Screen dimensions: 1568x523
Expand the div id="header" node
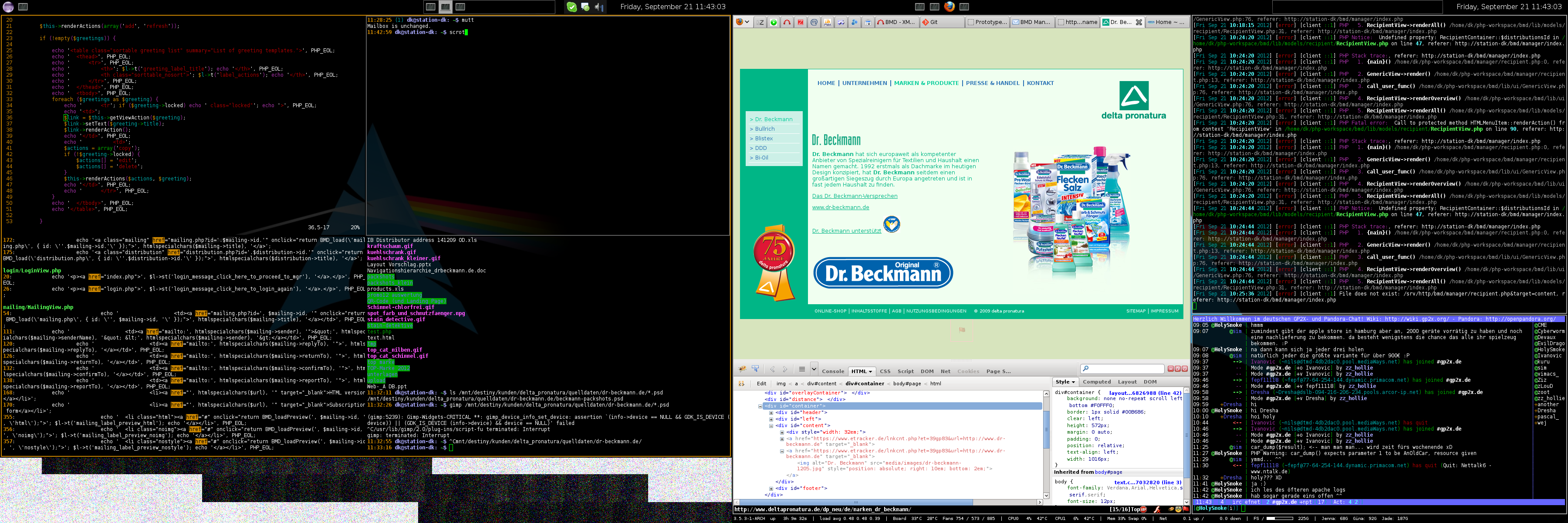(771, 413)
